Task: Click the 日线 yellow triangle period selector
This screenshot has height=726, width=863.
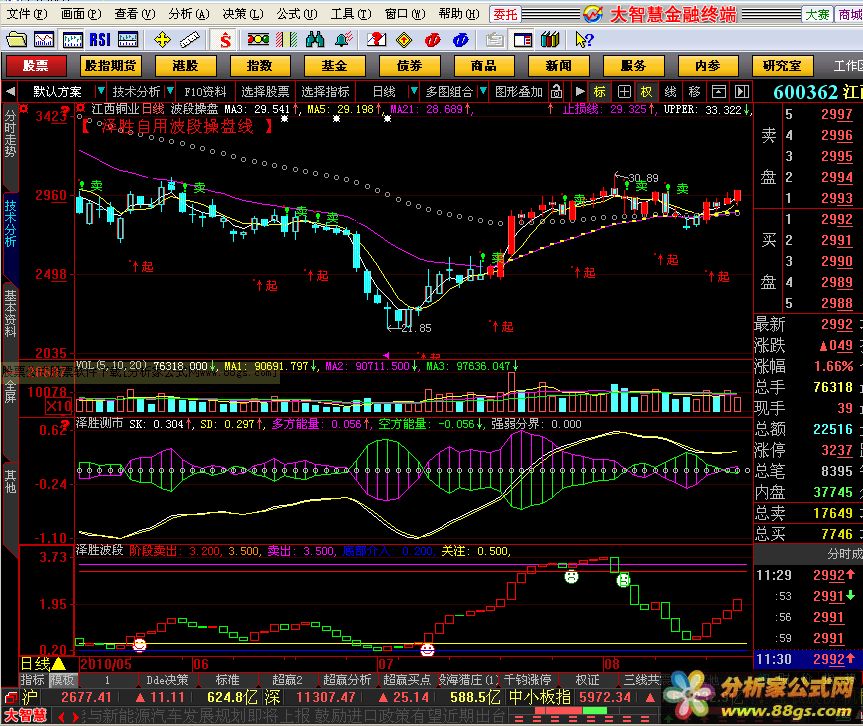Action: (43, 664)
